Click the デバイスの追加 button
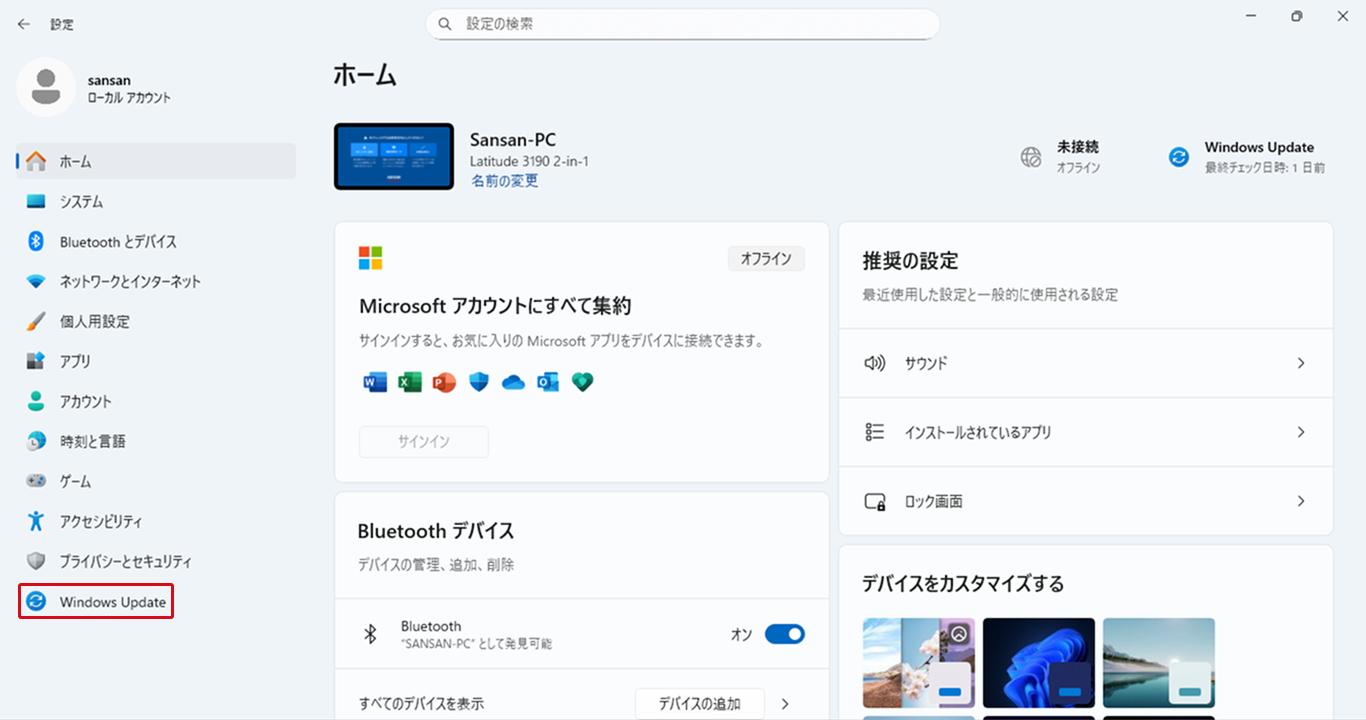Viewport: 1366px width, 720px height. tap(699, 704)
